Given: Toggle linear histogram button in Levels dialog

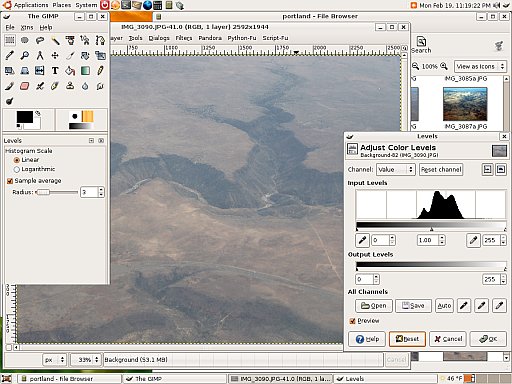Looking at the screenshot, I should pyautogui.click(x=487, y=169).
